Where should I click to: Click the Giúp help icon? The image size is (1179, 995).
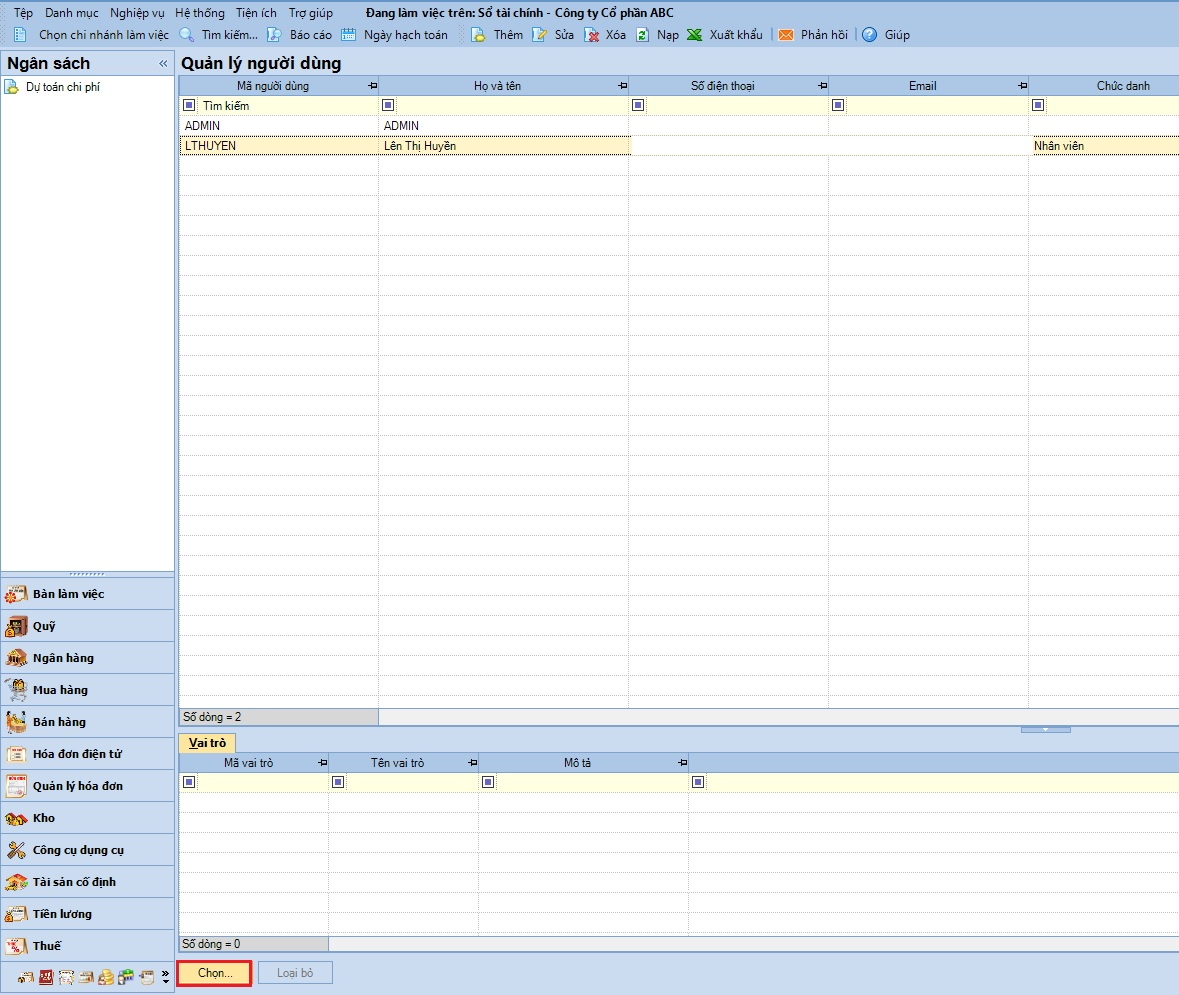tap(870, 35)
